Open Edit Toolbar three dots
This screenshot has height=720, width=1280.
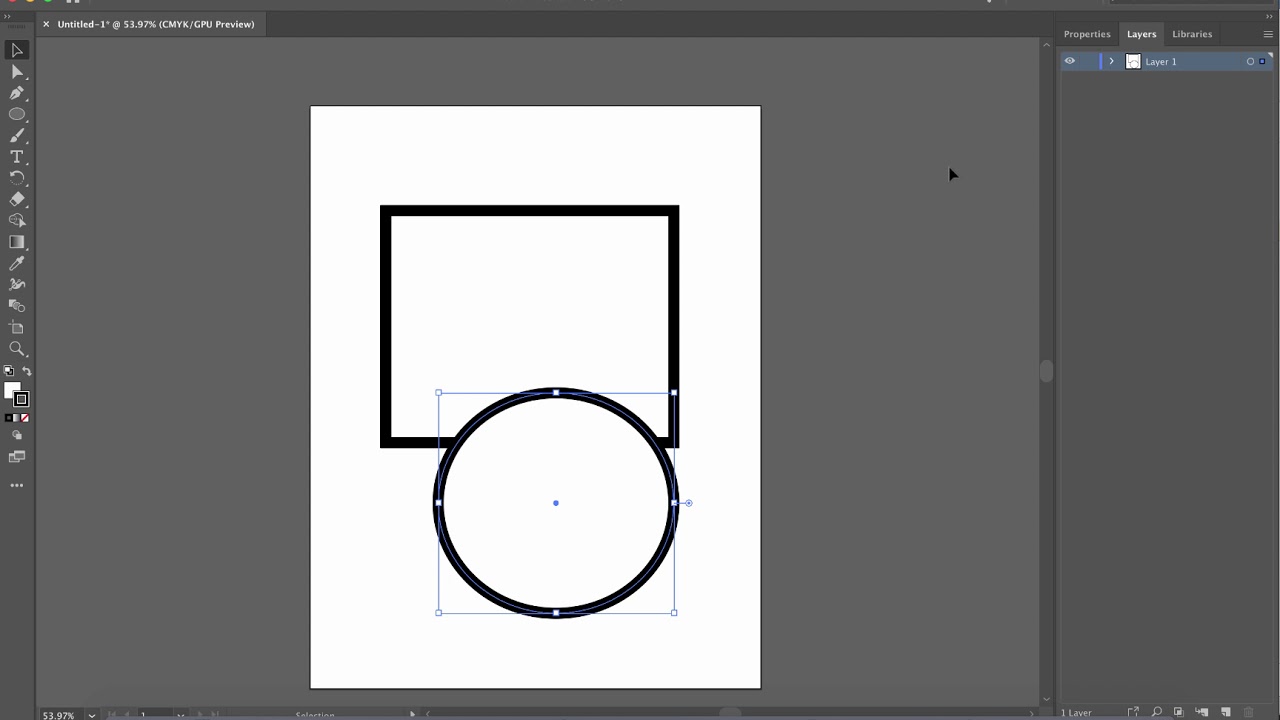coord(17,485)
